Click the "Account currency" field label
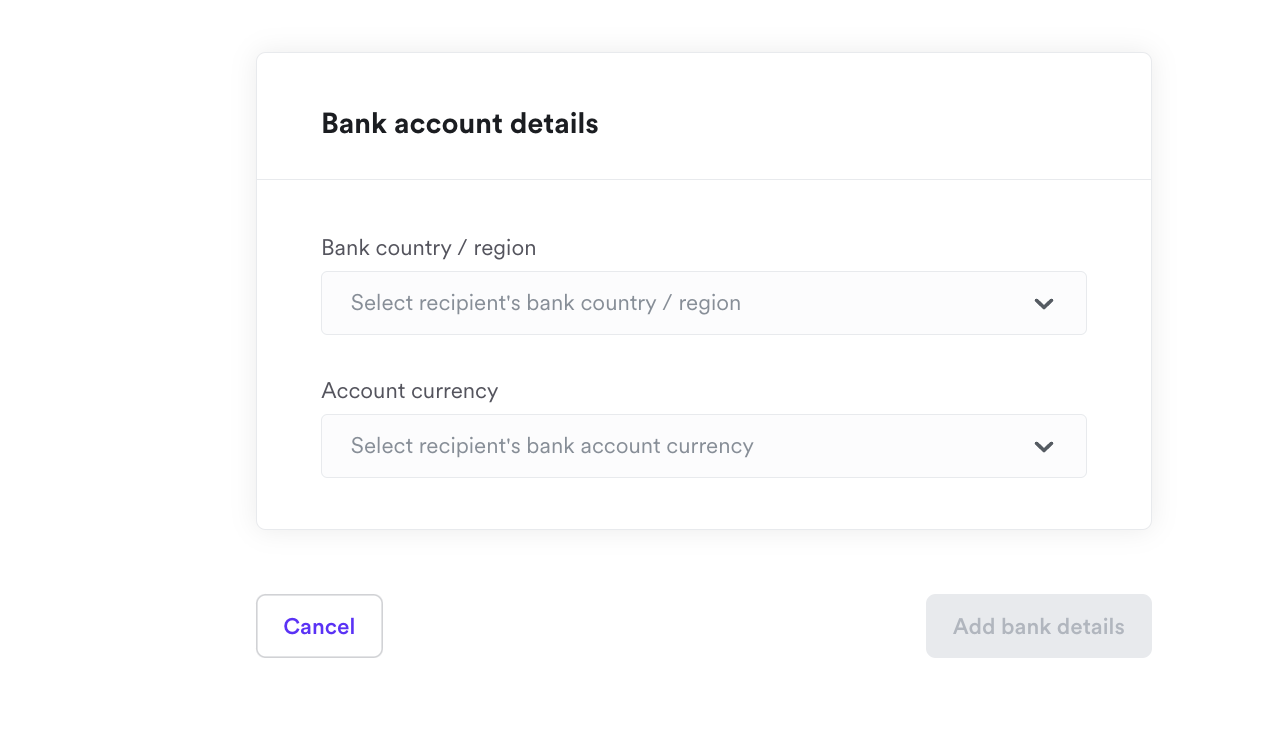Viewport: 1286px width, 742px height. point(409,391)
